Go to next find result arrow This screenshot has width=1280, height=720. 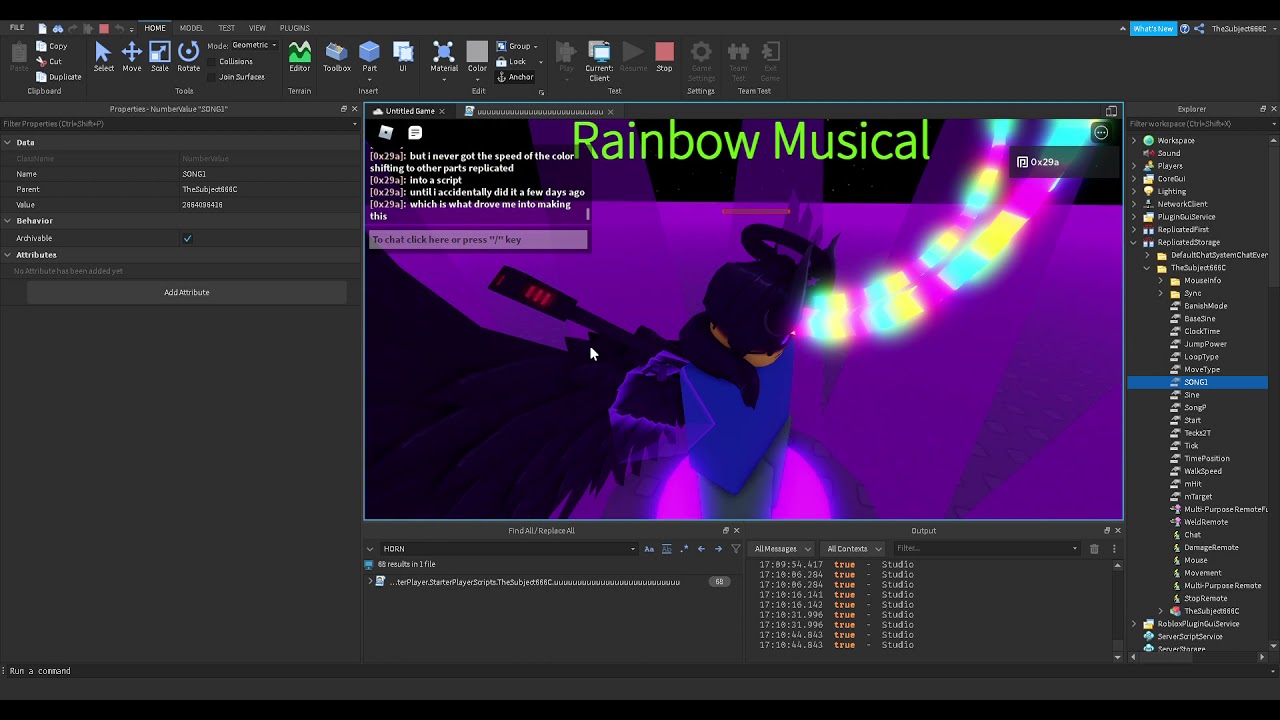coord(718,549)
